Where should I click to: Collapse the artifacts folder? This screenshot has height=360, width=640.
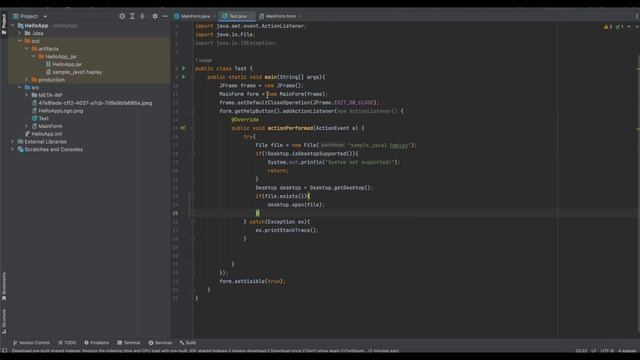click(x=27, y=49)
